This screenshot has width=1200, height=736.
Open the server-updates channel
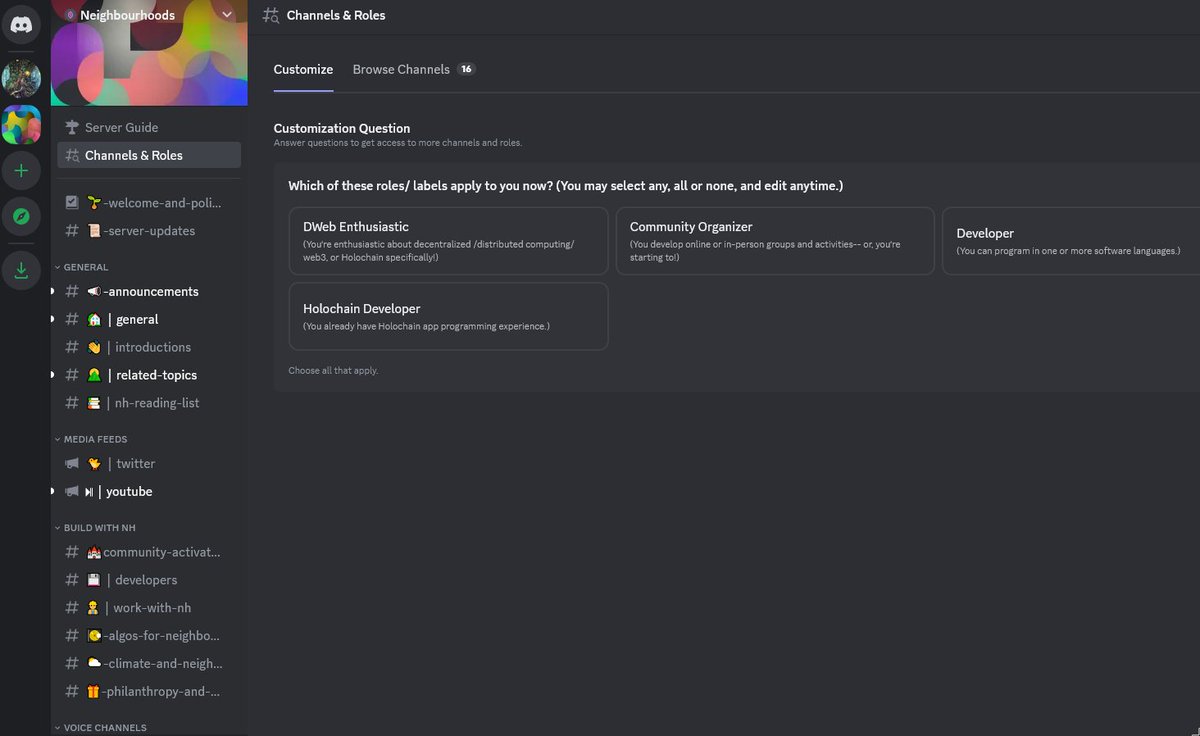pos(149,231)
